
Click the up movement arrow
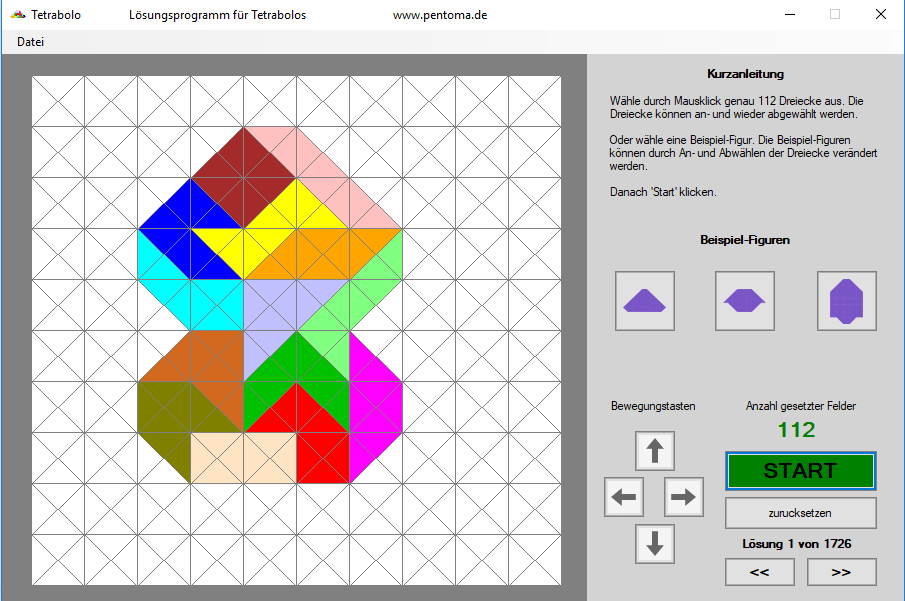point(654,450)
